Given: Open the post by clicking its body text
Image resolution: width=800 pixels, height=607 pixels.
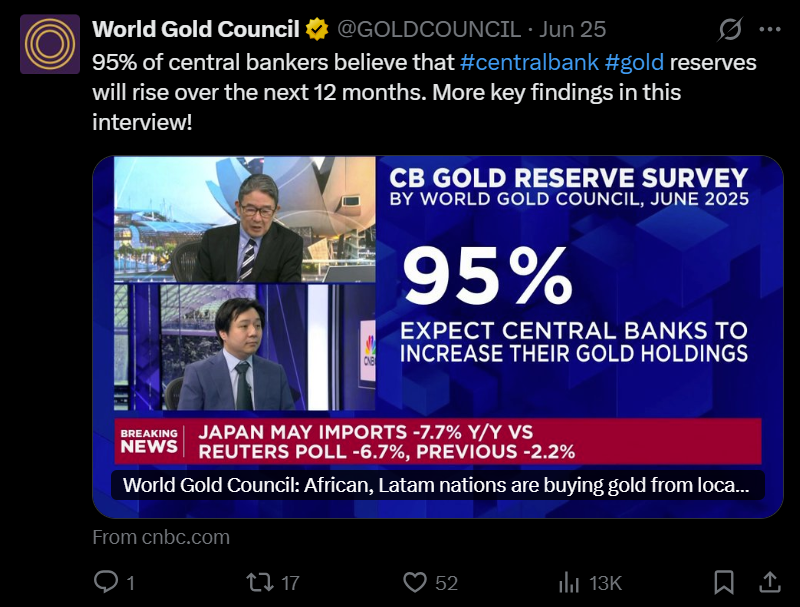Looking at the screenshot, I should (x=300, y=93).
